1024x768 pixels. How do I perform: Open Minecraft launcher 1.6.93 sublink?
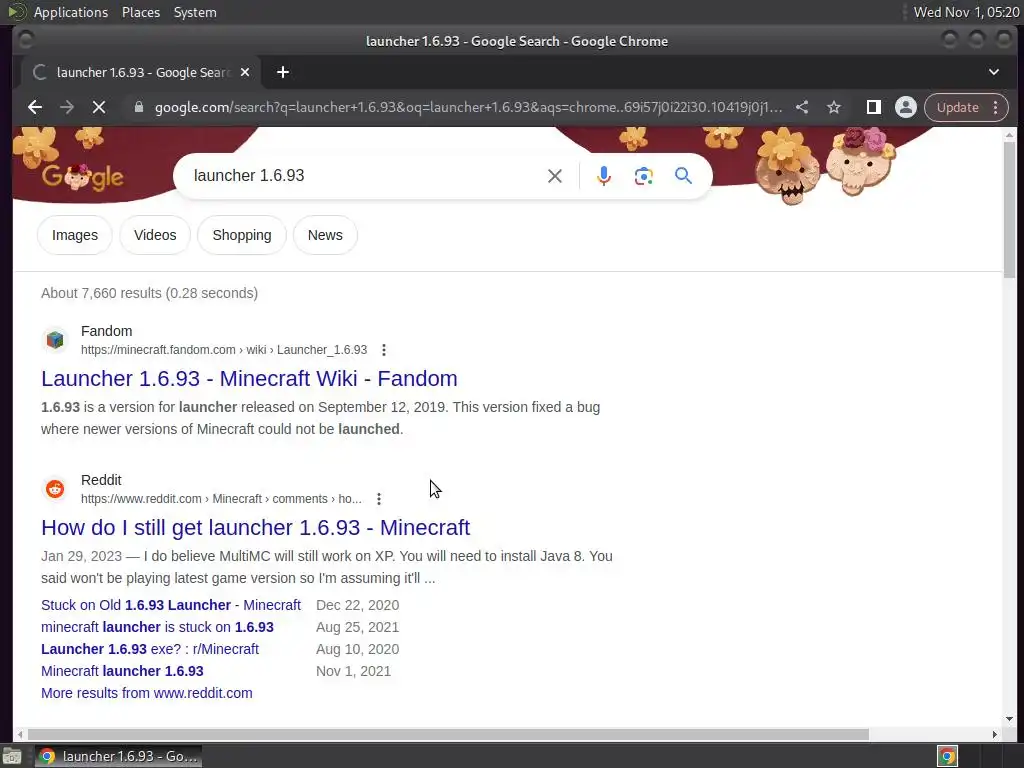pos(122,671)
